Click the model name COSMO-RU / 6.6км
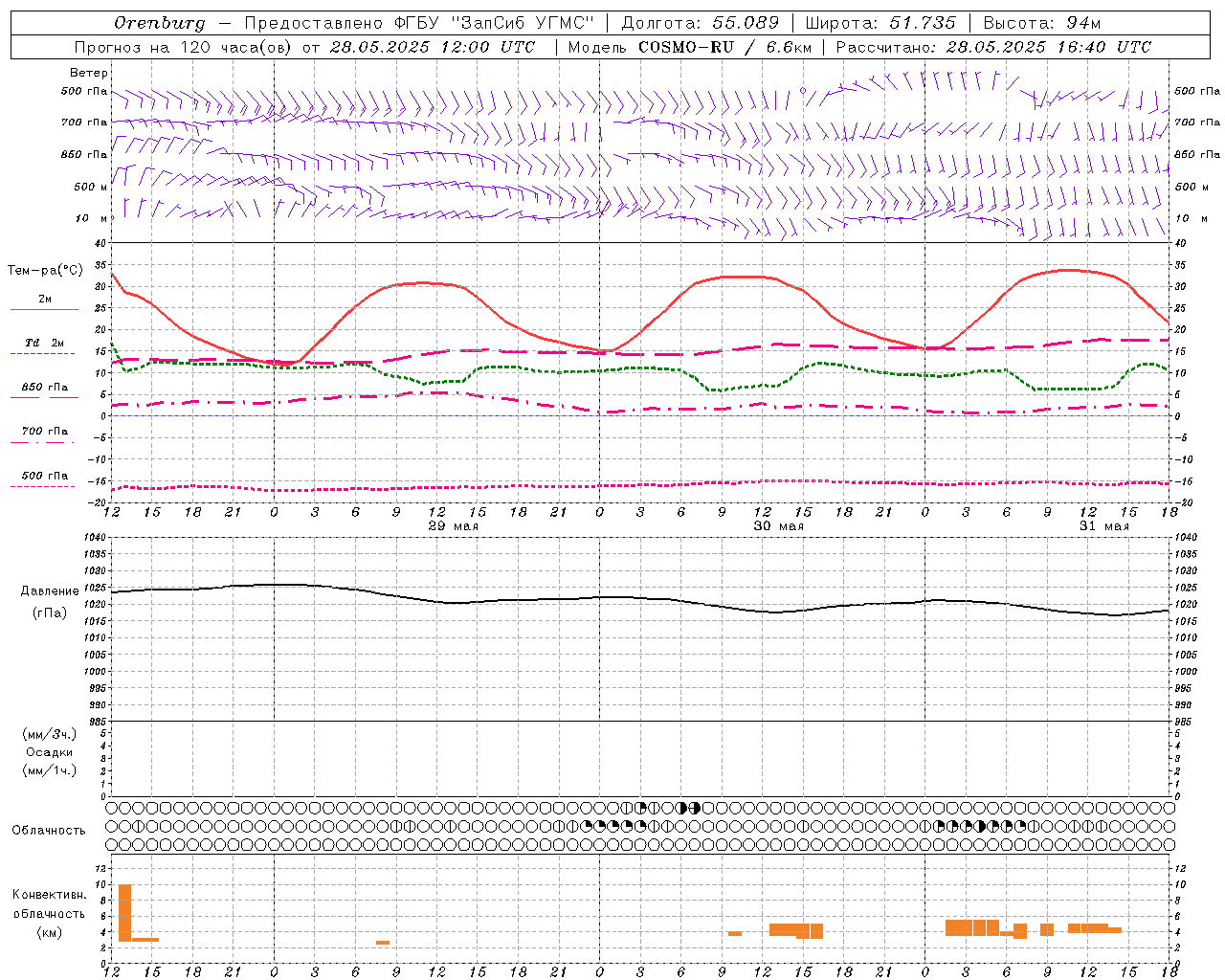1225x980 pixels. pos(724,47)
